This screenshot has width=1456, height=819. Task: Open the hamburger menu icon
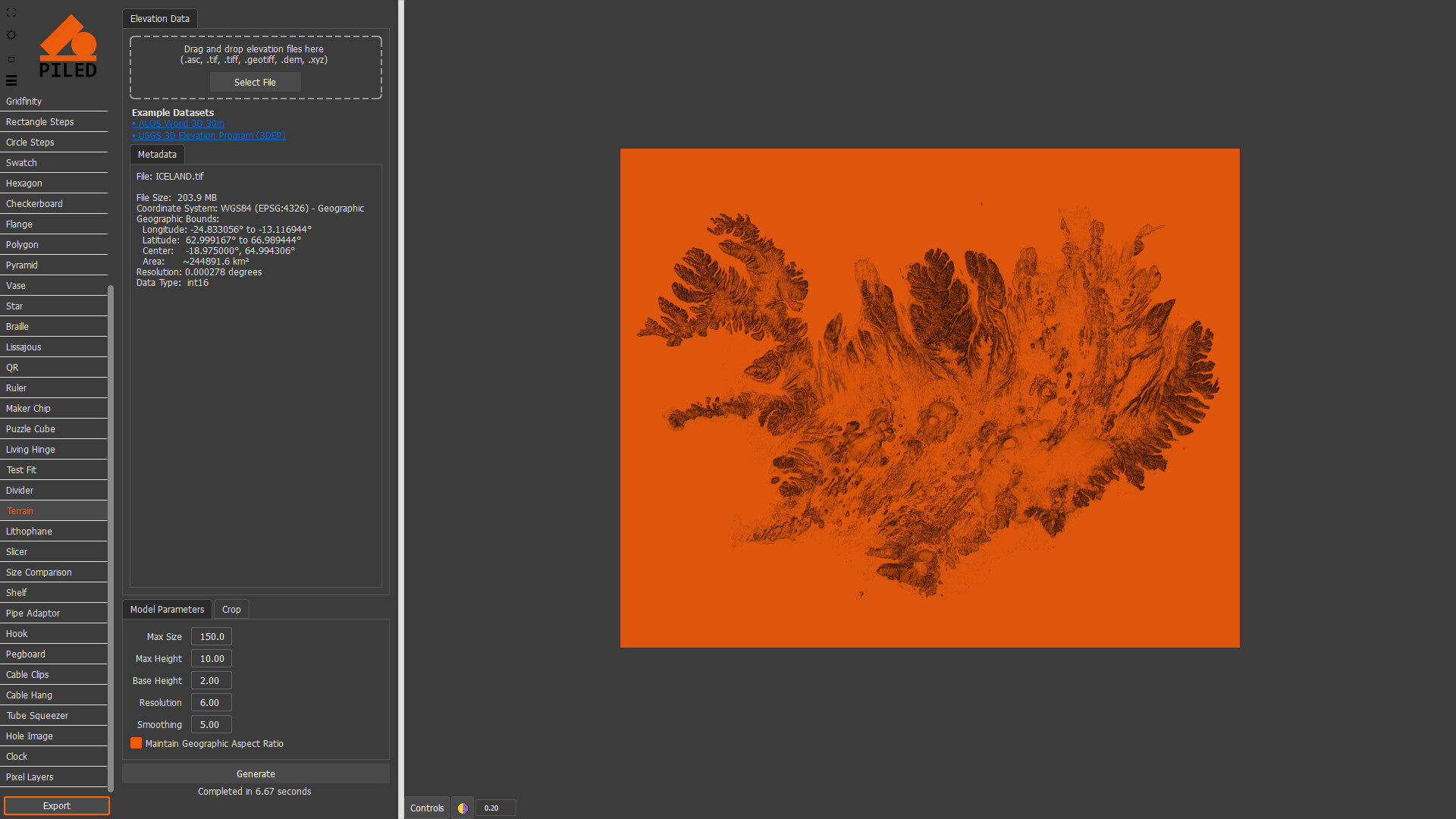coord(11,80)
